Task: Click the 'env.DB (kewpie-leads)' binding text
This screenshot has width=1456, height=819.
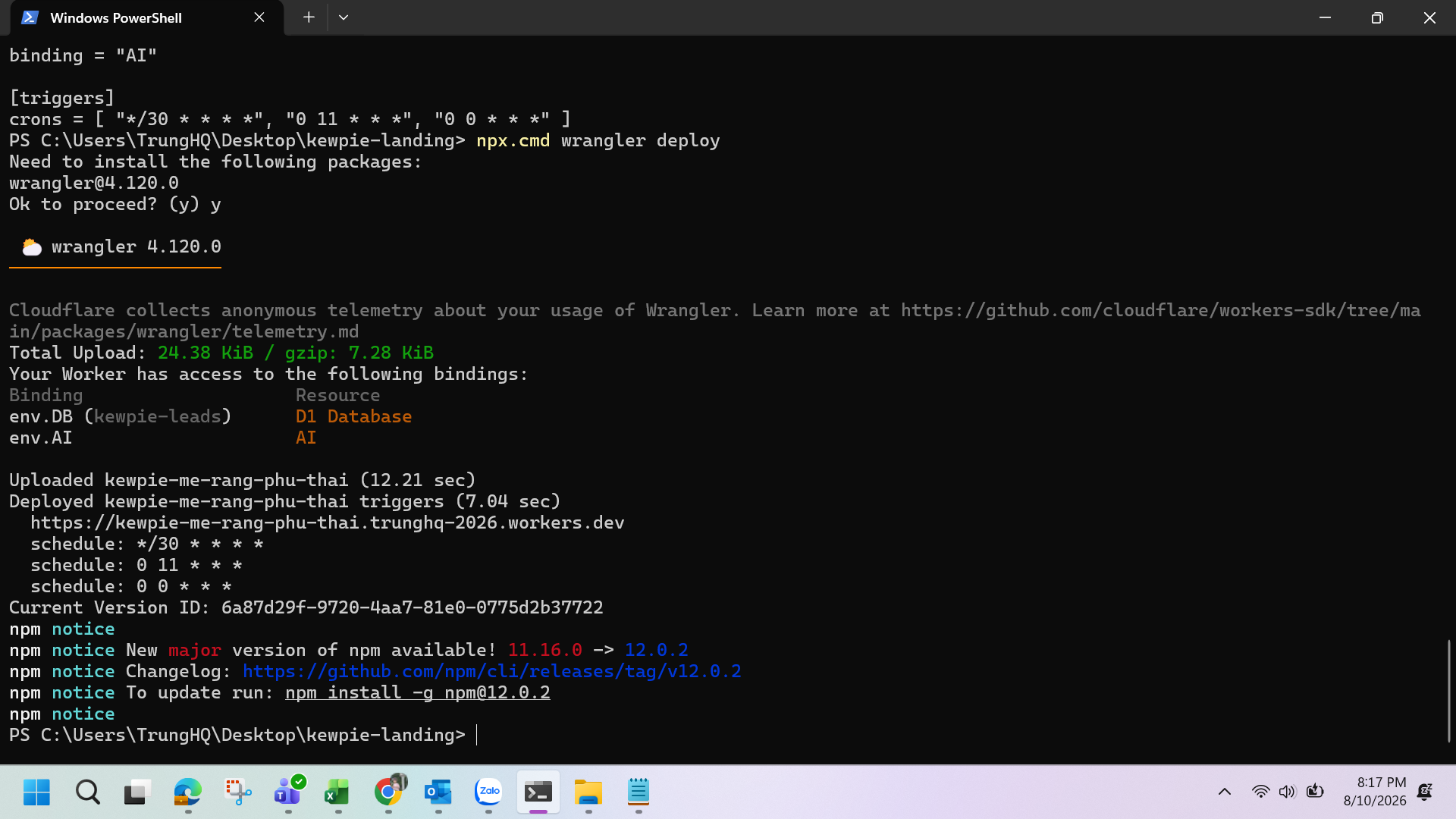Action: coord(120,417)
